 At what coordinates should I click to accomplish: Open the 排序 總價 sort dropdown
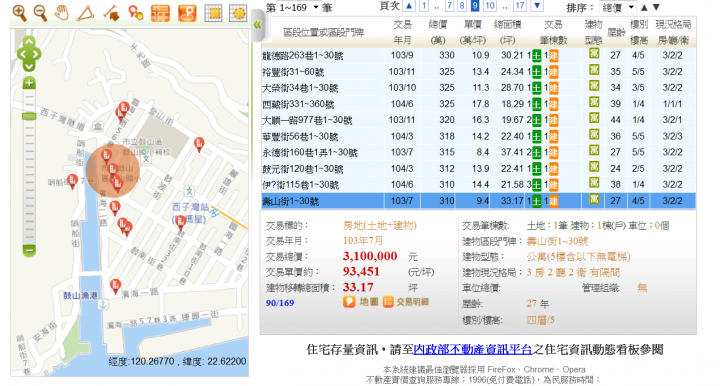pos(618,7)
